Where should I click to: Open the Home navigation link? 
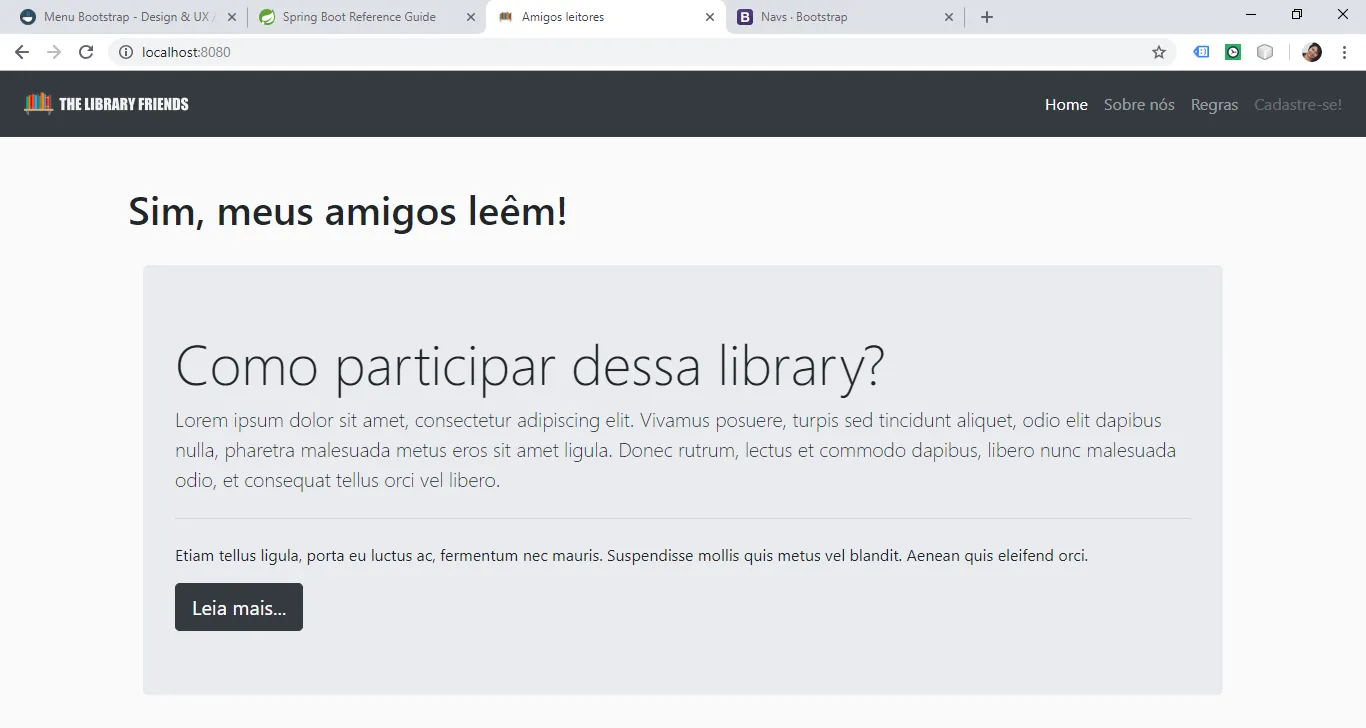coord(1066,104)
